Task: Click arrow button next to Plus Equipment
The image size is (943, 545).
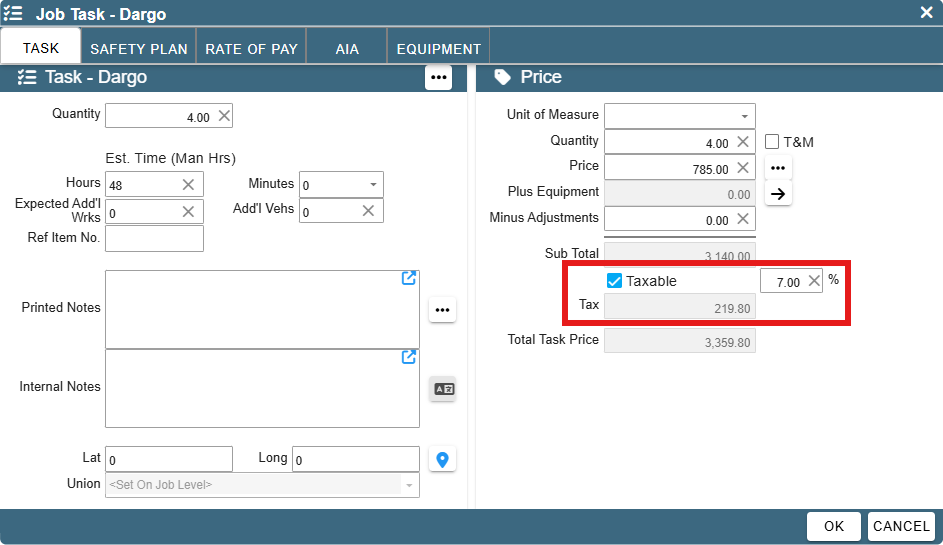Action: (x=778, y=194)
